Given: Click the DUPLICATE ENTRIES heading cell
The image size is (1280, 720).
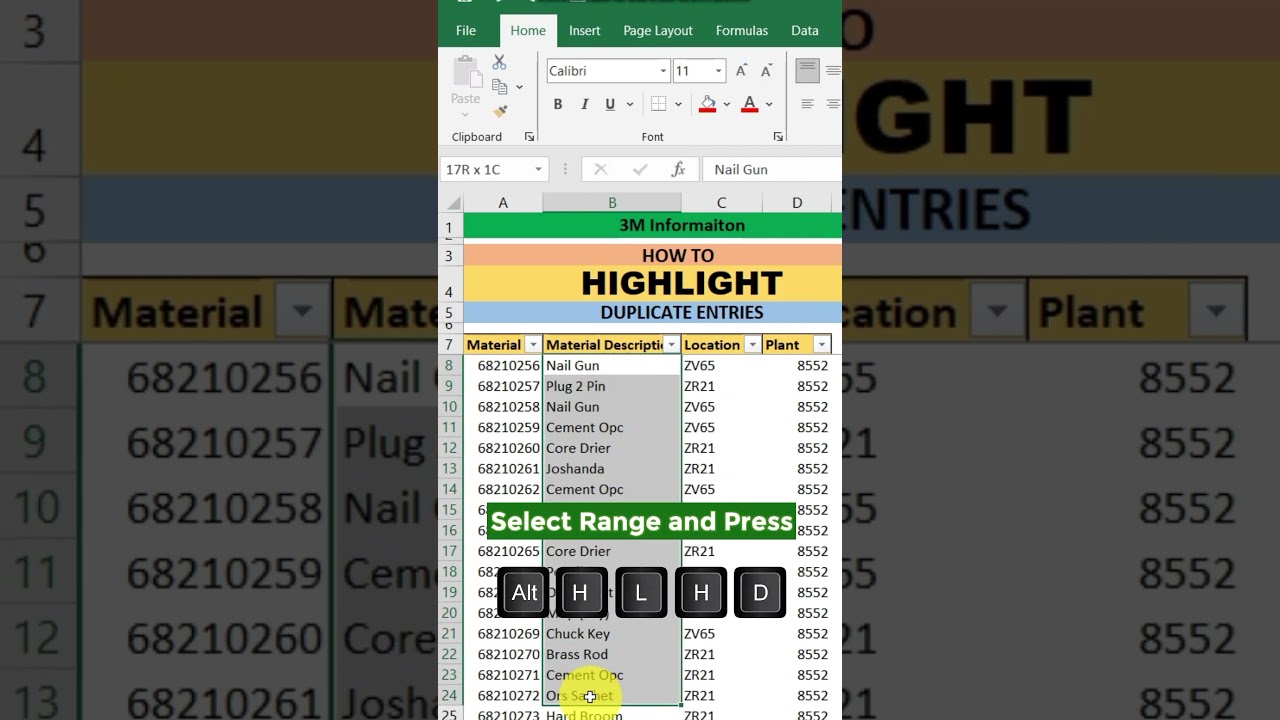Looking at the screenshot, I should (652, 313).
